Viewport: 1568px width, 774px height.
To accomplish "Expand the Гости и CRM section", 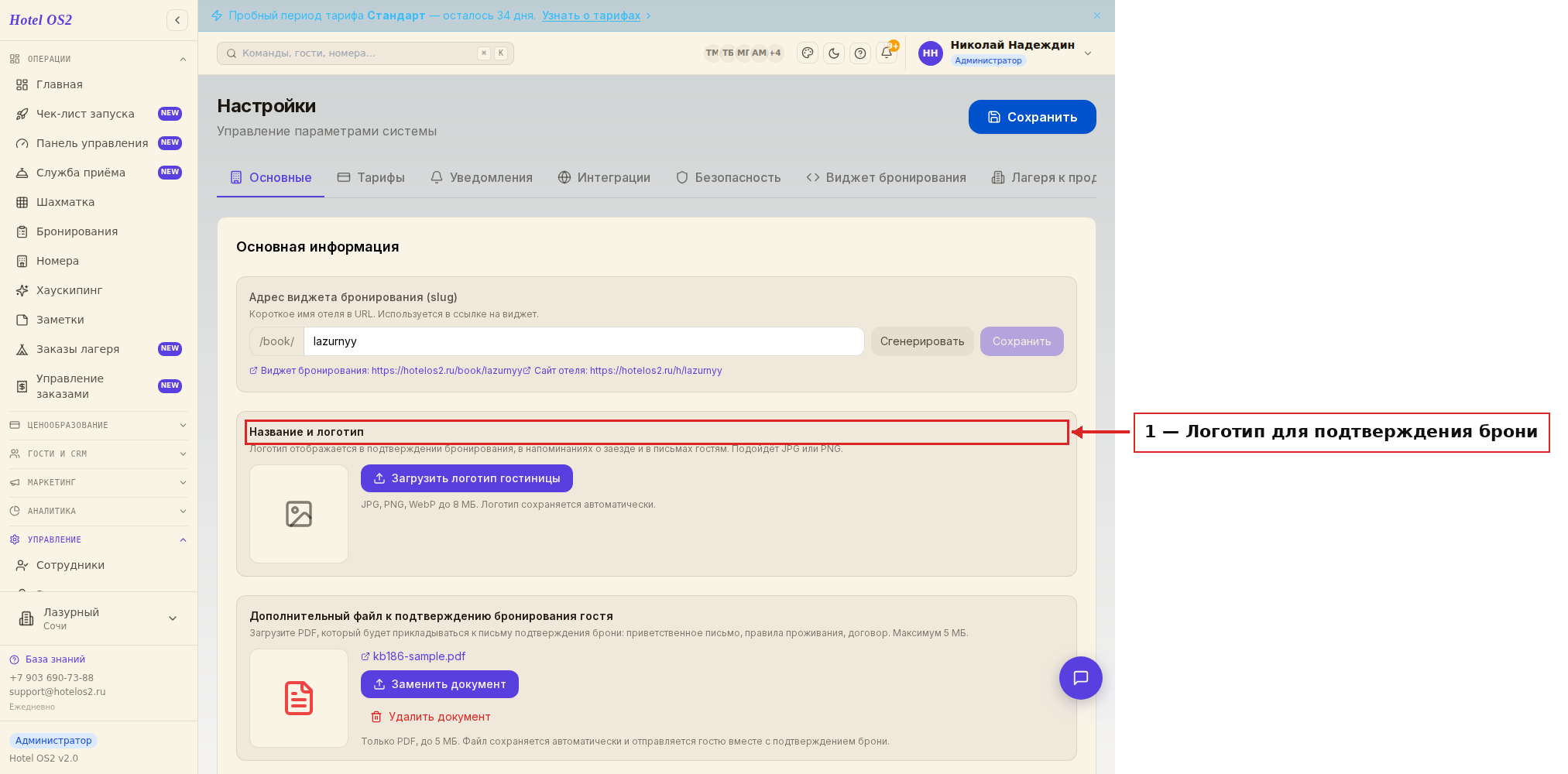I will coord(98,454).
